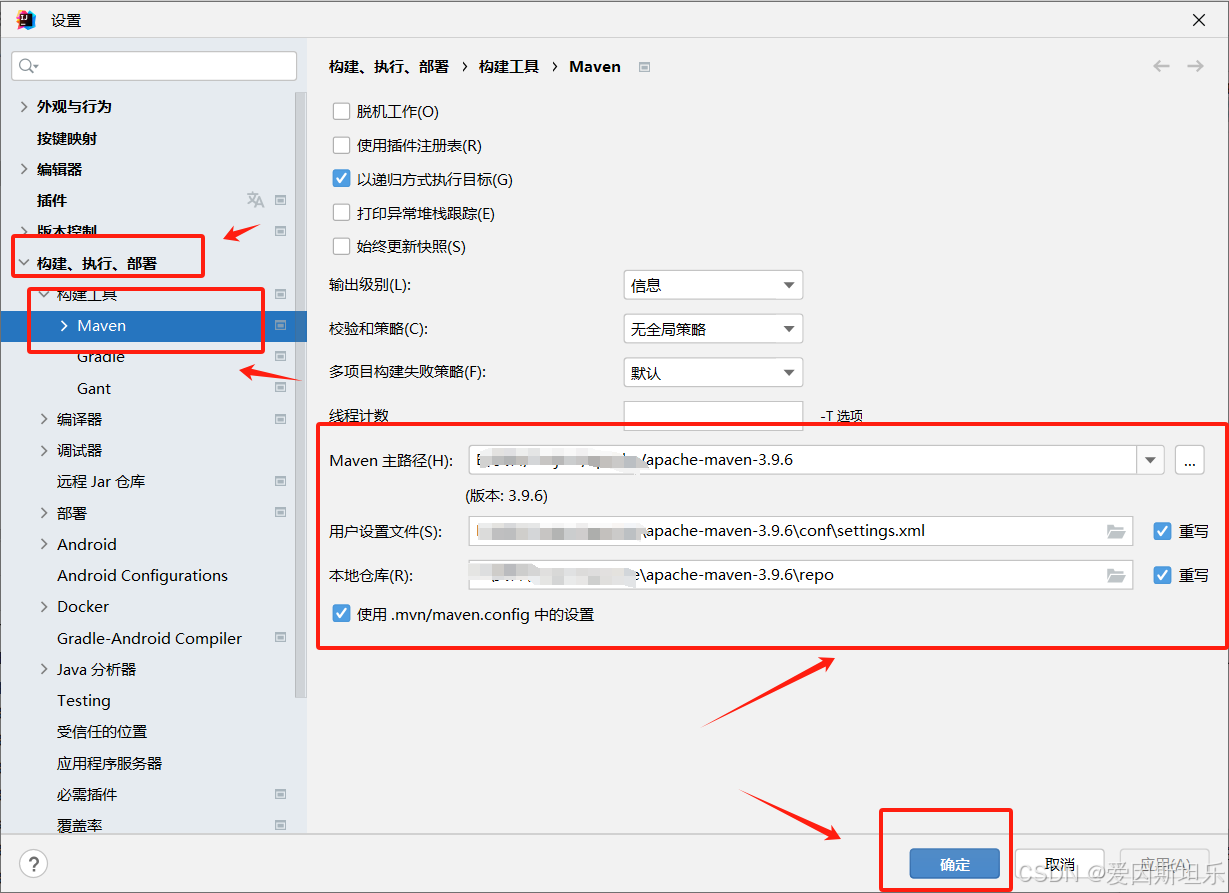Viewport: 1229px width, 893px height.
Task: Expand the Docker tree node
Action: pos(44,606)
